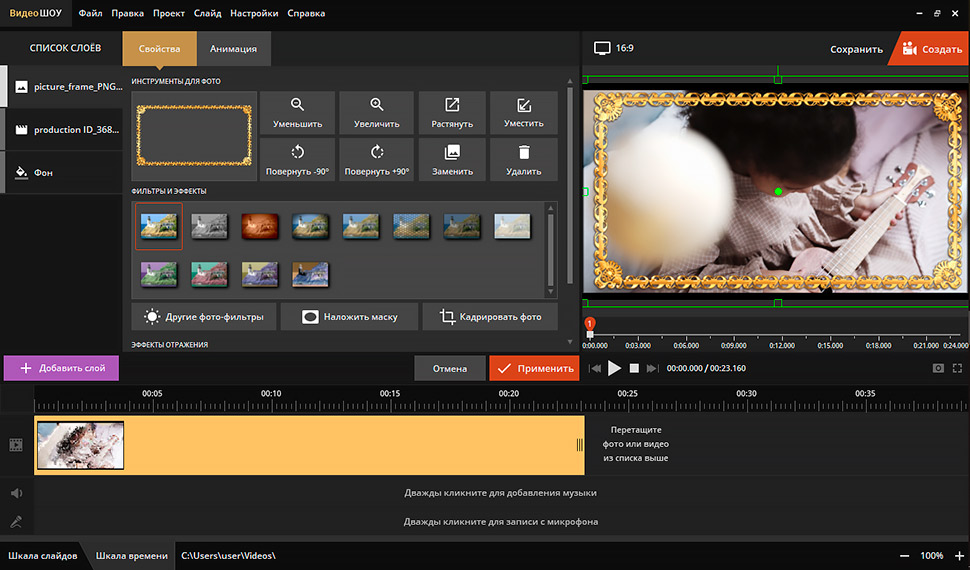Open the 16:9 aspect ratio selector
The image size is (970, 570).
click(614, 48)
